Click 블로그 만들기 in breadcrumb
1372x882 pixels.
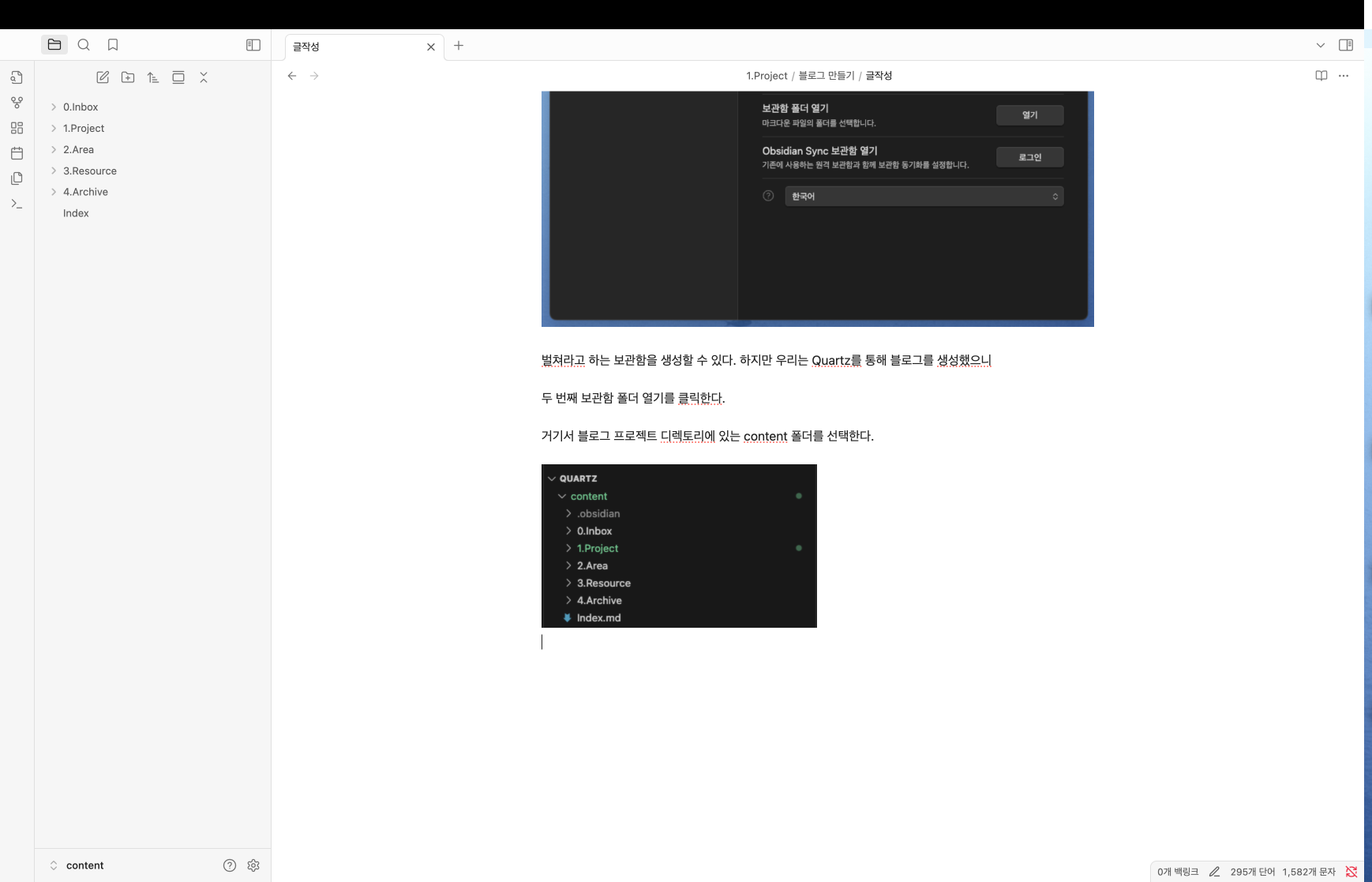click(826, 76)
